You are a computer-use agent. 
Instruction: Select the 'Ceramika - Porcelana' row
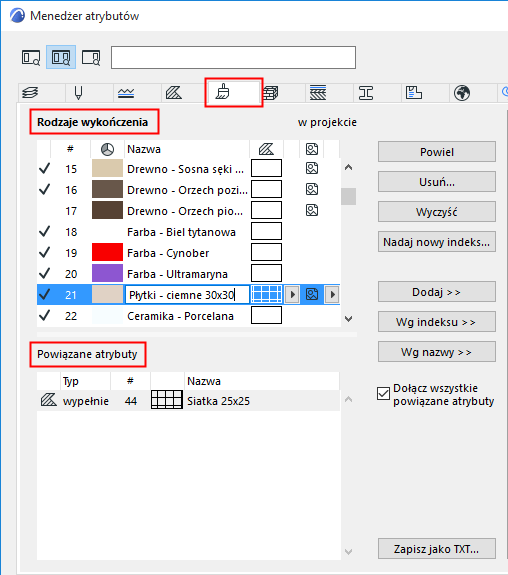189,316
